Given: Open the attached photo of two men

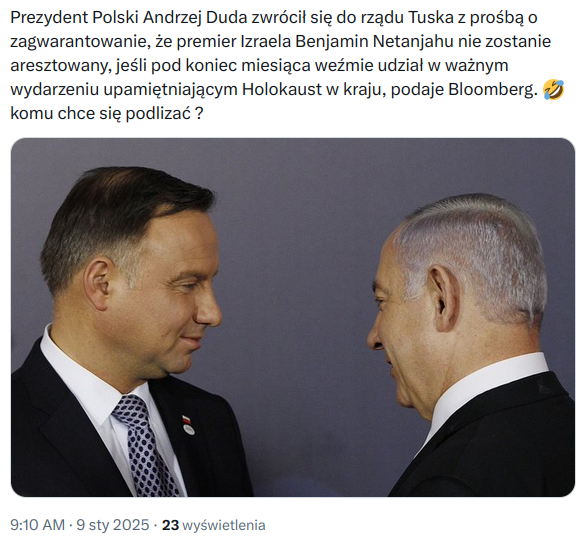Looking at the screenshot, I should tap(293, 317).
